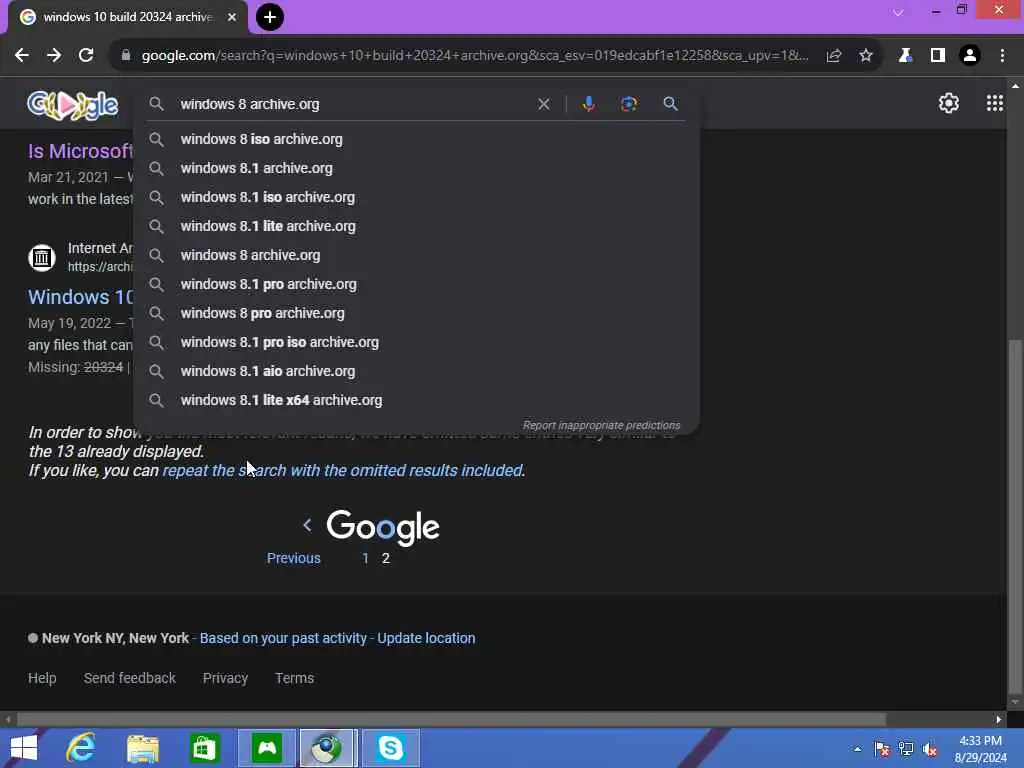
Task: Pick suggestion windows 8.1 aio archive.org
Action: tap(416, 371)
